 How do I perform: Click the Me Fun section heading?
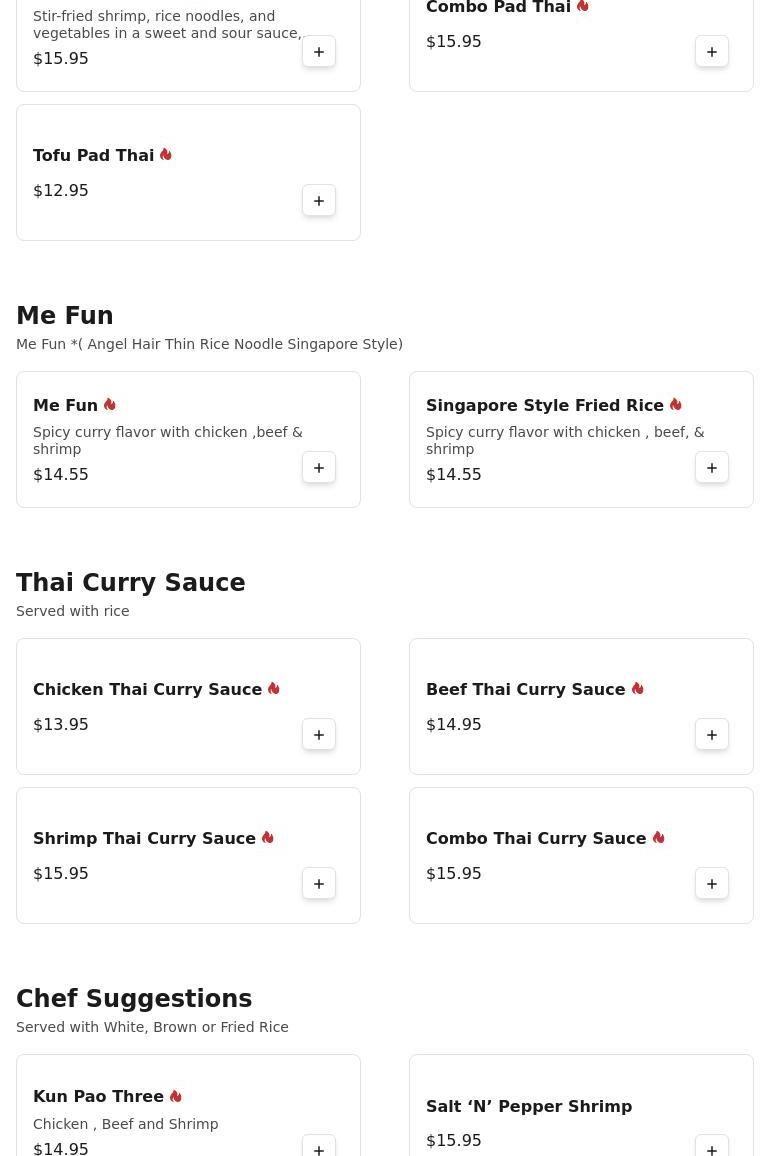[x=65, y=316]
